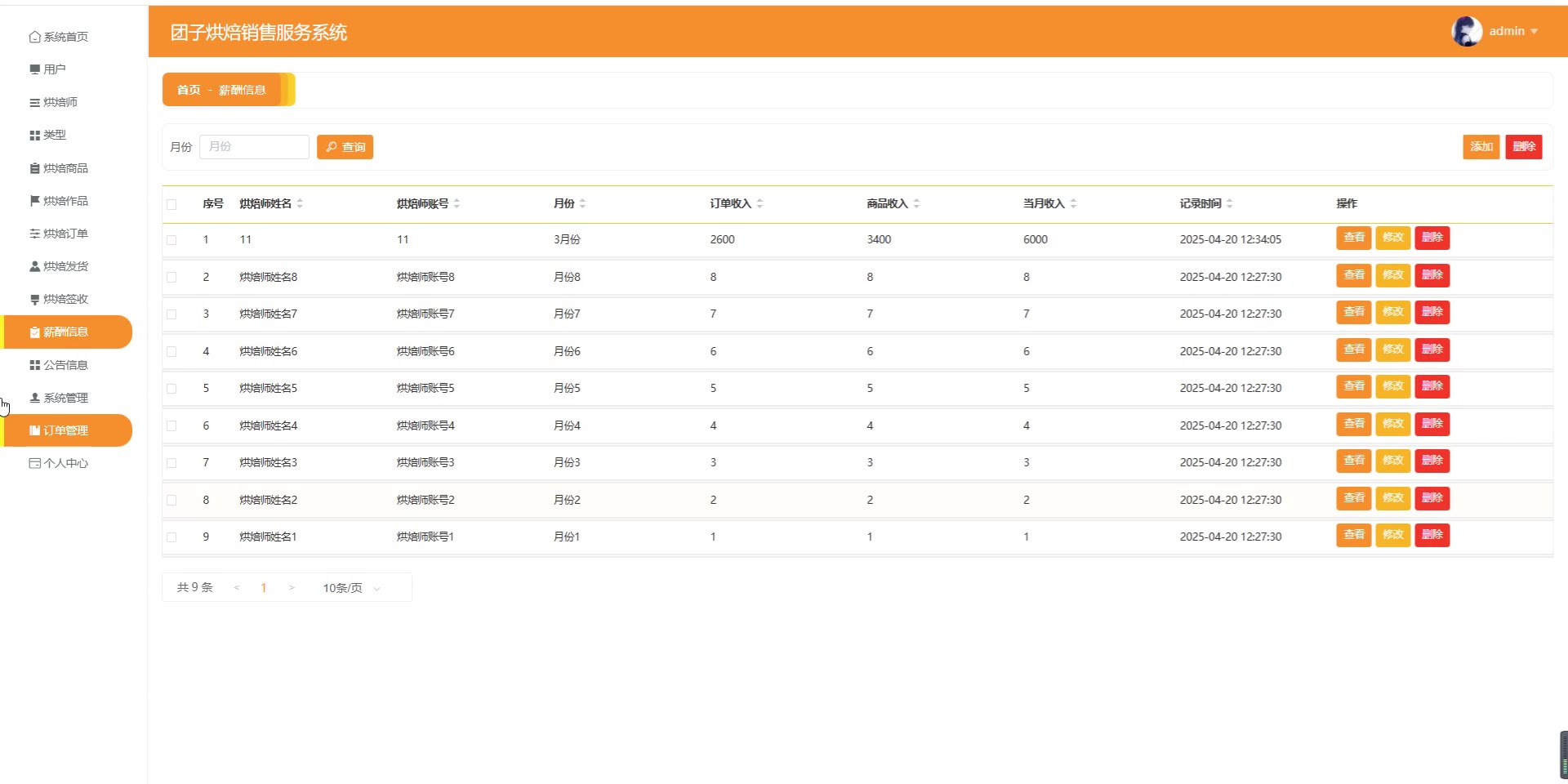Click the 系统管理 sidebar icon
1568x784 pixels.
pos(34,398)
